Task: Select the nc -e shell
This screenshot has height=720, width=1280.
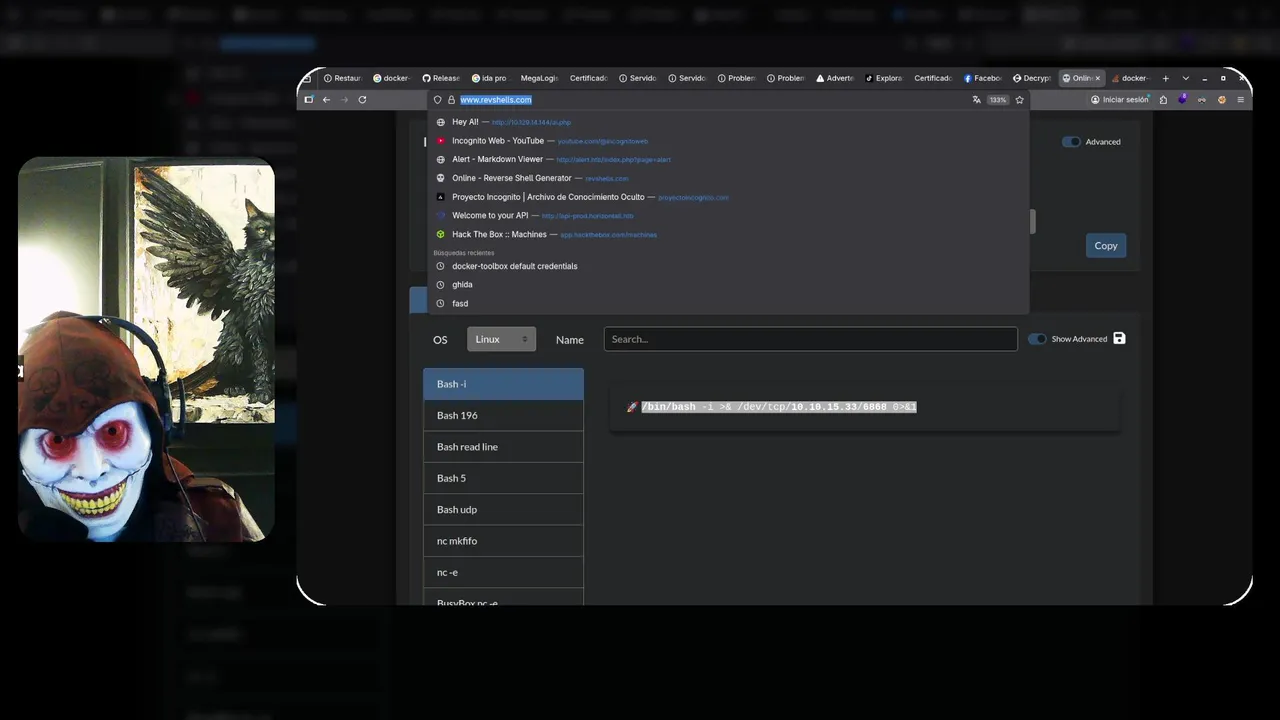Action: click(x=503, y=572)
